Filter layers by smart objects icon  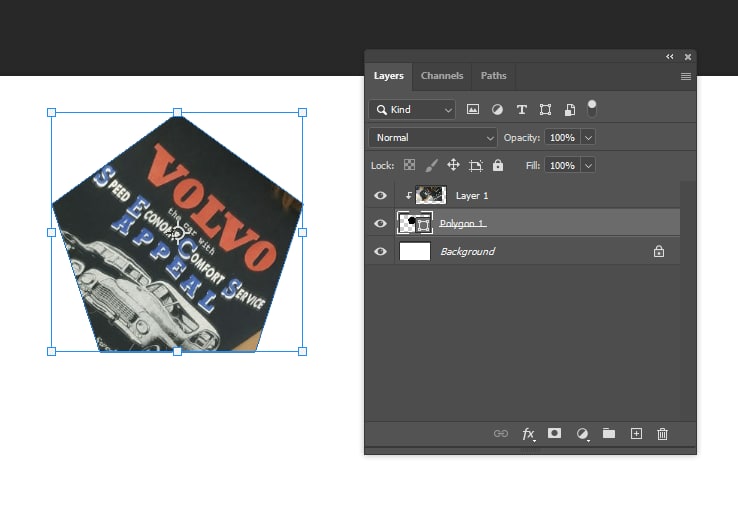[x=570, y=110]
